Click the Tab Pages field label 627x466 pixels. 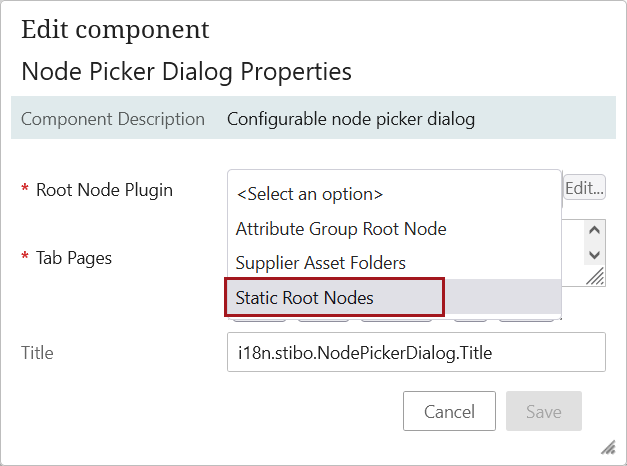(74, 257)
